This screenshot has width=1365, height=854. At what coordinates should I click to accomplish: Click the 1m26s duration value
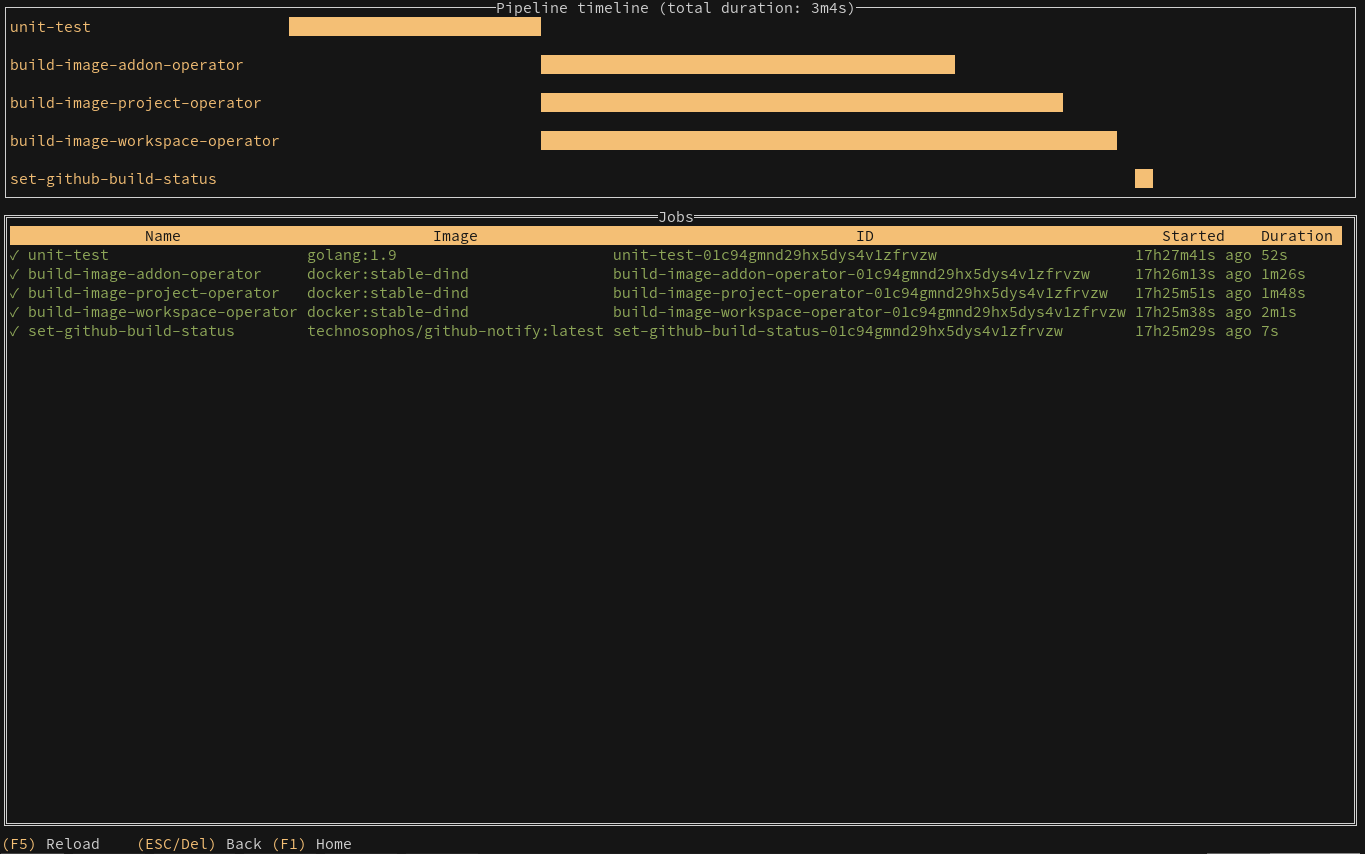click(1283, 274)
